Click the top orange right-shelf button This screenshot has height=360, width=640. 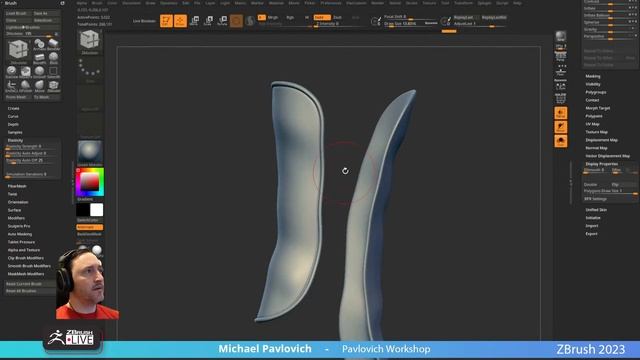560,113
